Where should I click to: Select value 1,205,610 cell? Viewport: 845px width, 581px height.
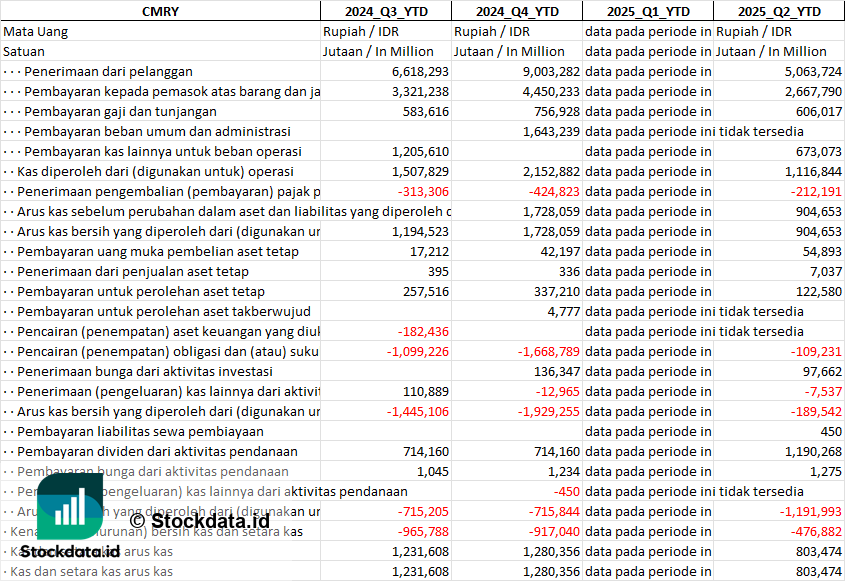click(x=386, y=151)
